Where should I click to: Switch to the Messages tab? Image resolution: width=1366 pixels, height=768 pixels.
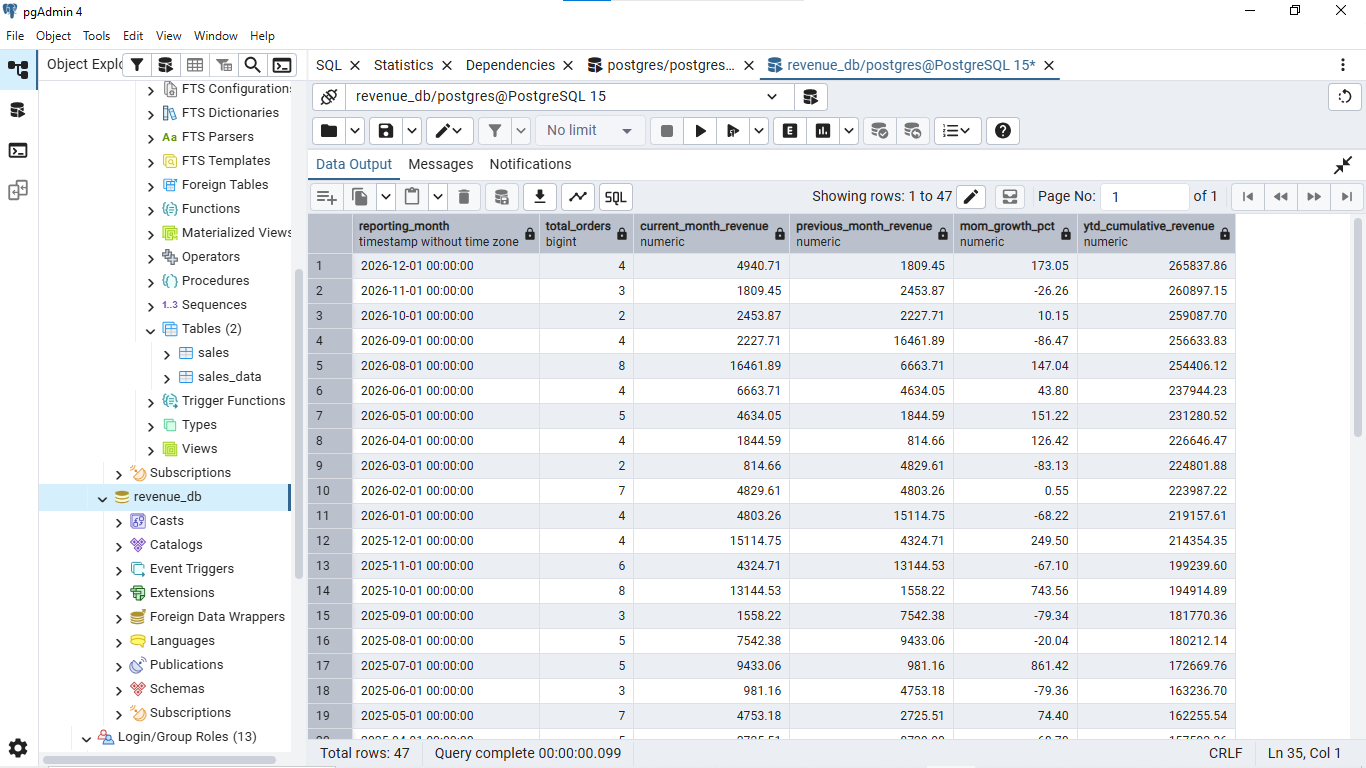441,164
